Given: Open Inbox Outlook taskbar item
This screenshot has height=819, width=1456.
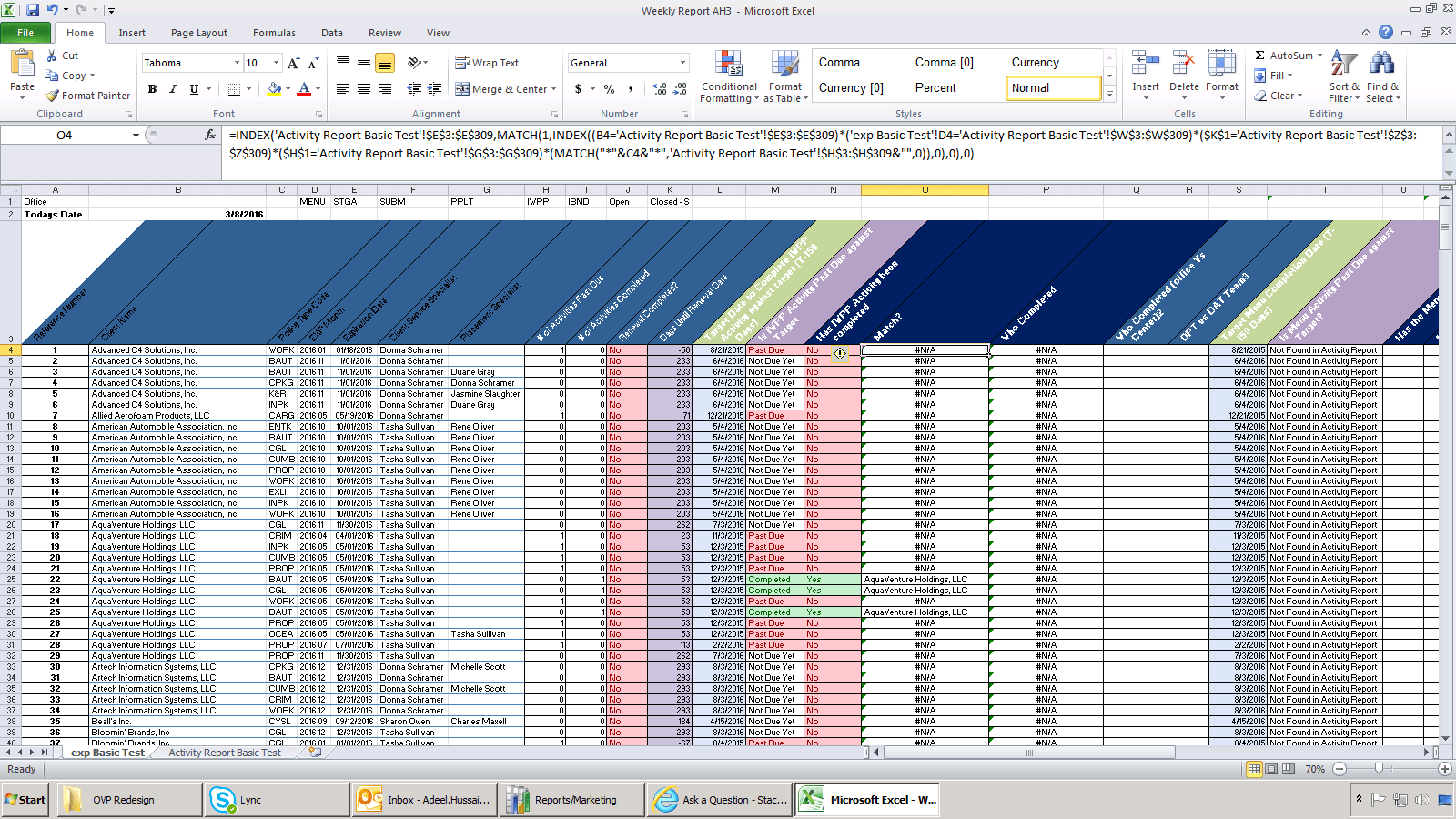Looking at the screenshot, I should (x=424, y=800).
